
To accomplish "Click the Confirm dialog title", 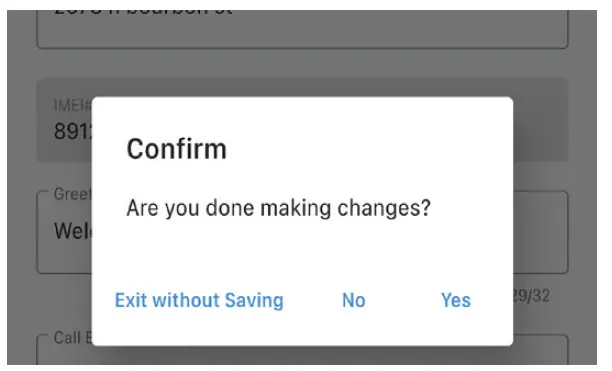I will click(x=176, y=149).
